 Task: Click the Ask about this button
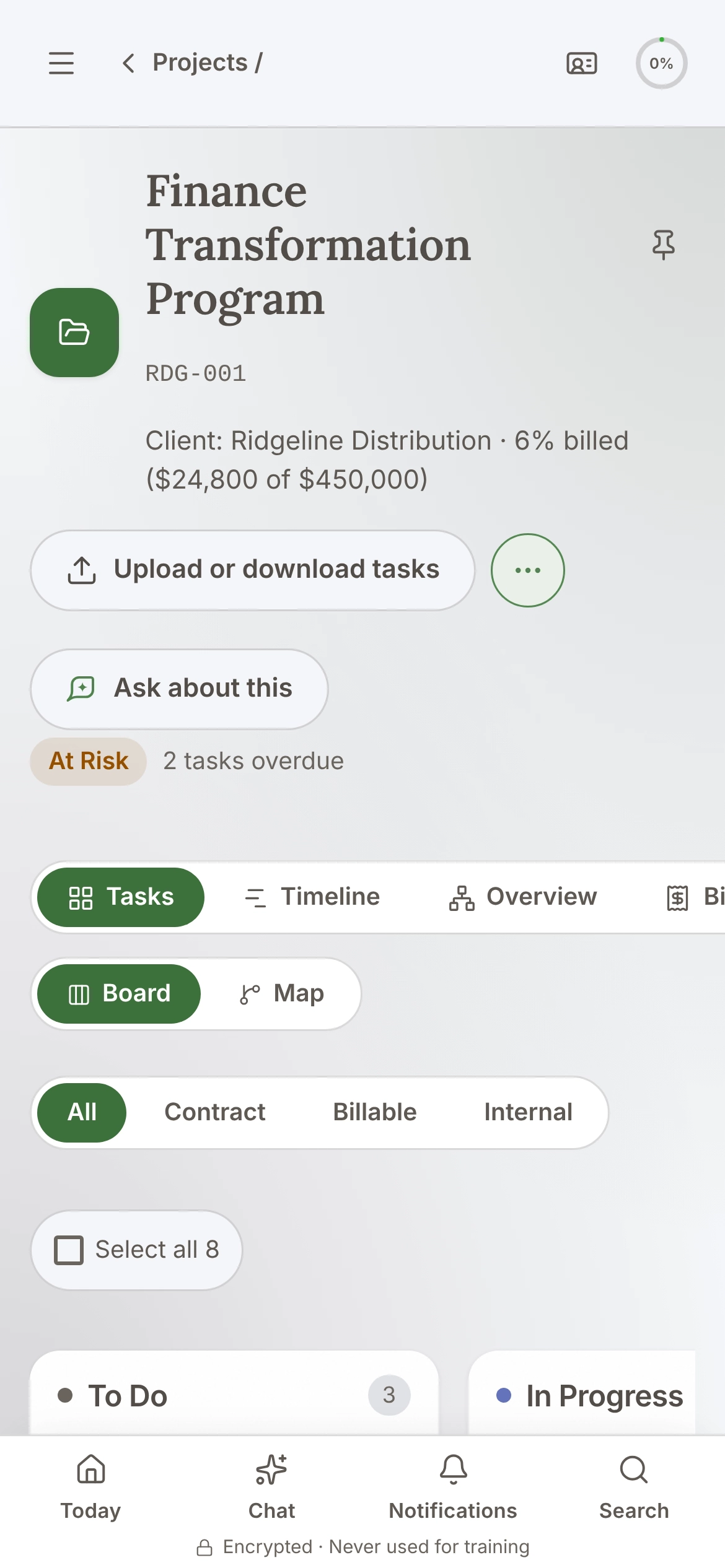[179, 689]
